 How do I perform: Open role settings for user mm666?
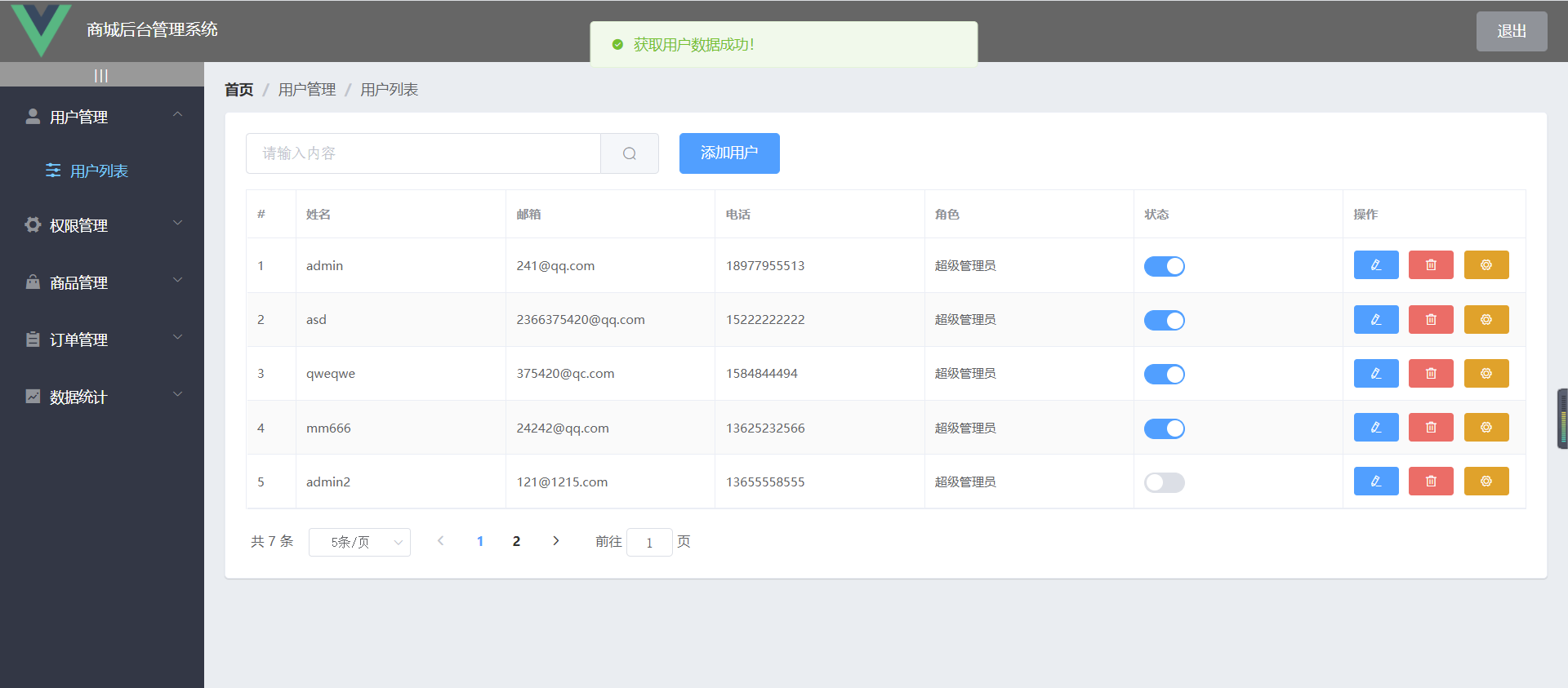(x=1486, y=428)
